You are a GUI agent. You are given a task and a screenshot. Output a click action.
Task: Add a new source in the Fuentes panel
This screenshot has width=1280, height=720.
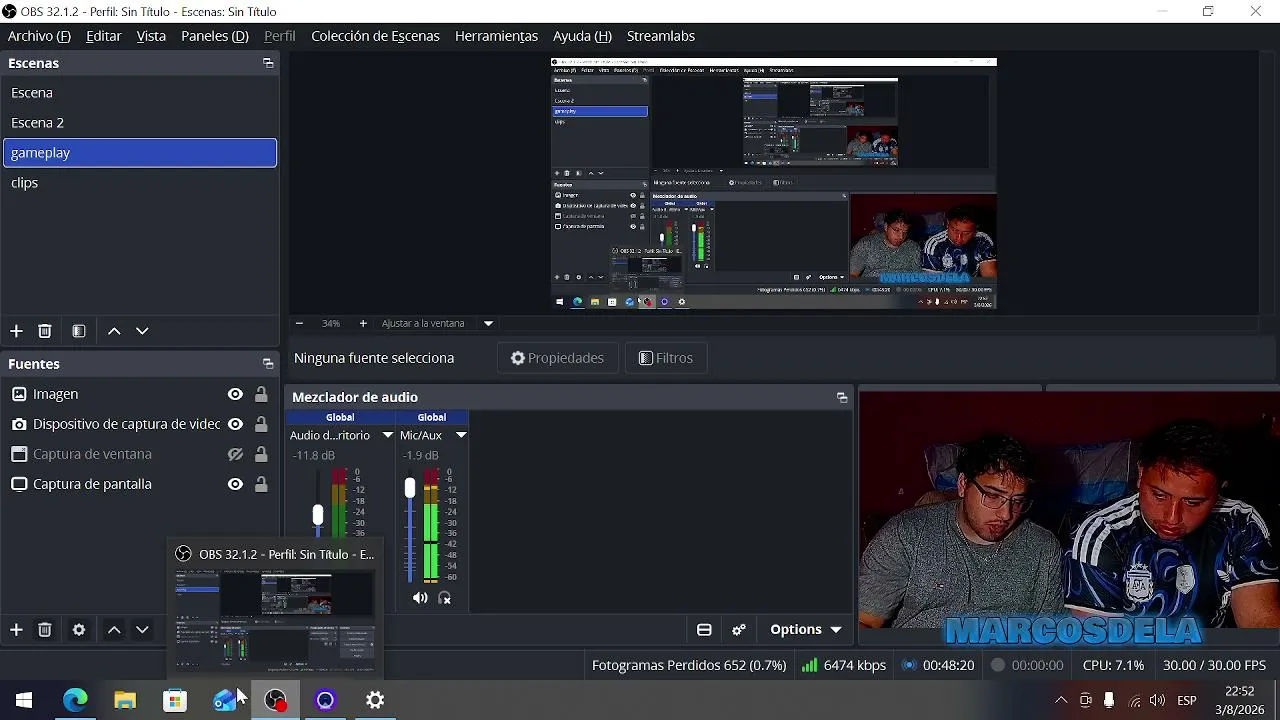click(16, 629)
